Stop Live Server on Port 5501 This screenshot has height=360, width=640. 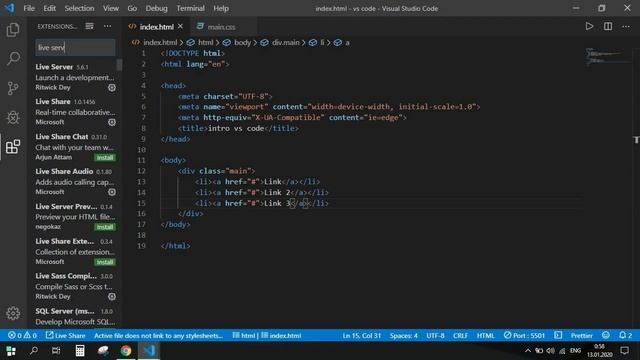(x=524, y=336)
